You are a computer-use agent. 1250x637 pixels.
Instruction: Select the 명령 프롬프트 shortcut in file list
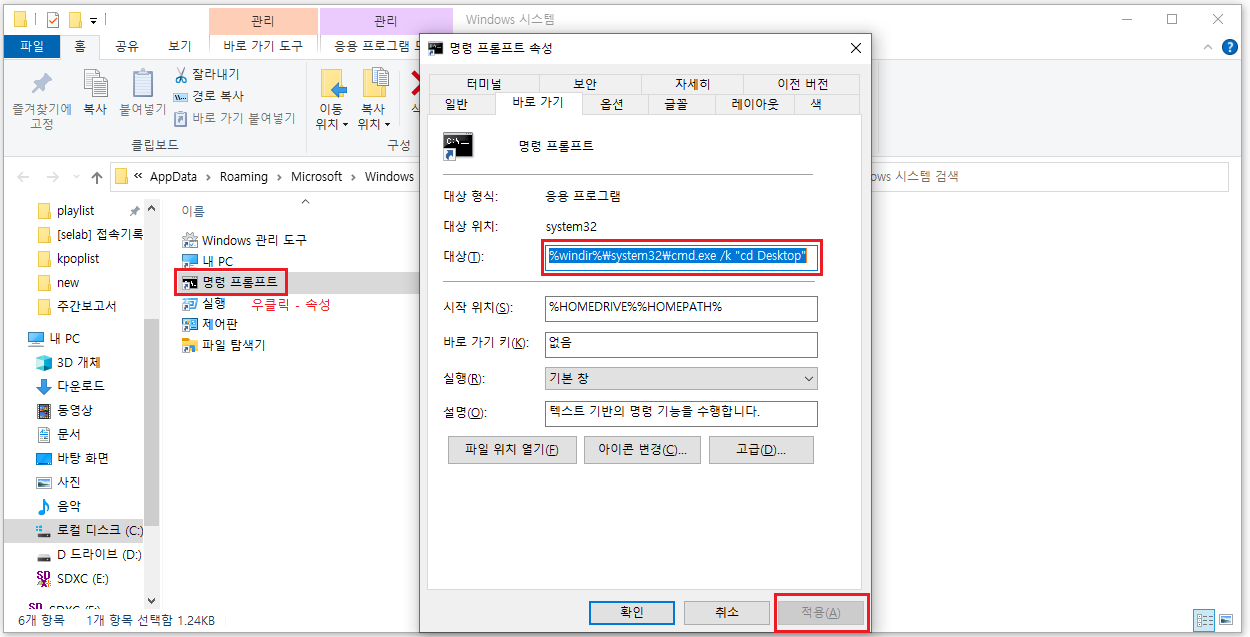[230, 283]
